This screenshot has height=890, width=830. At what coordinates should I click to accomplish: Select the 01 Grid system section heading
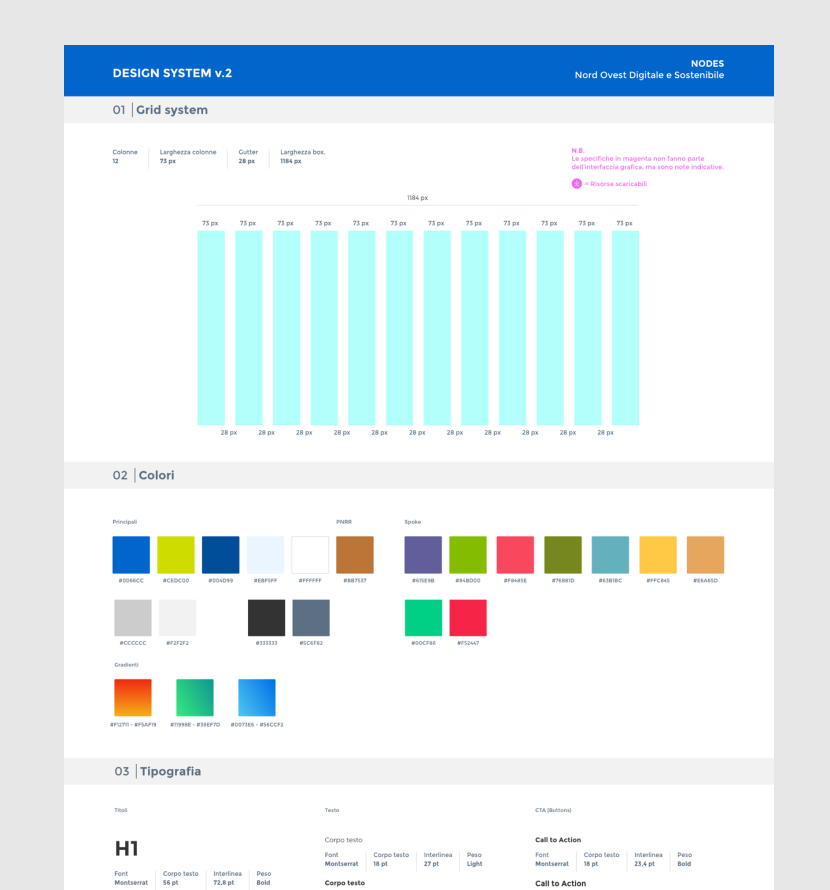[x=160, y=110]
